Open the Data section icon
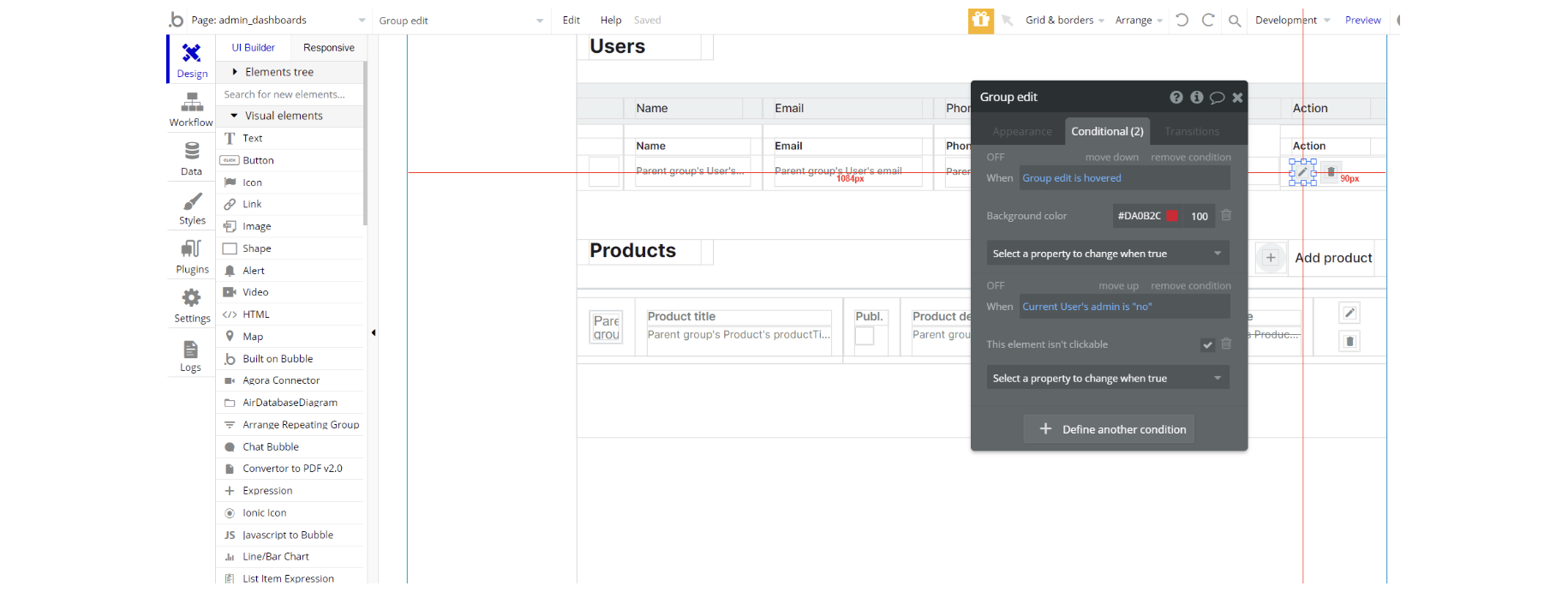 [191, 158]
